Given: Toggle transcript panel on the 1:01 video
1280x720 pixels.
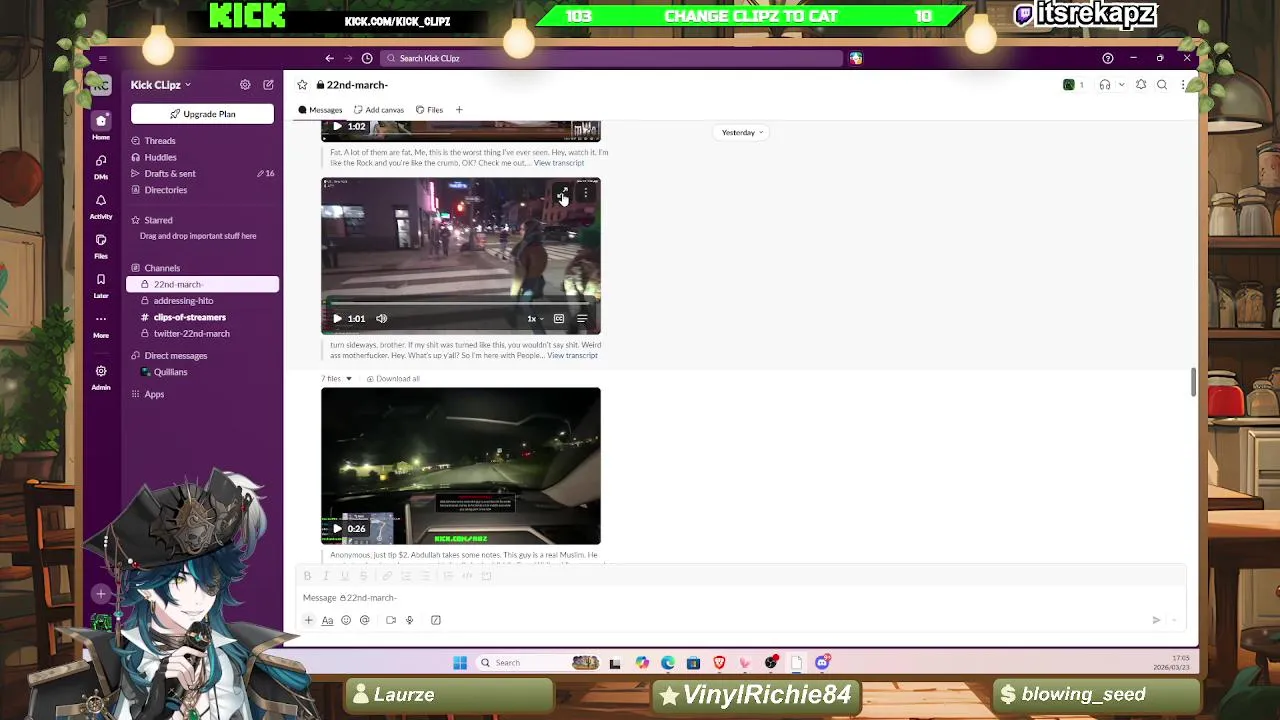Looking at the screenshot, I should (x=582, y=319).
